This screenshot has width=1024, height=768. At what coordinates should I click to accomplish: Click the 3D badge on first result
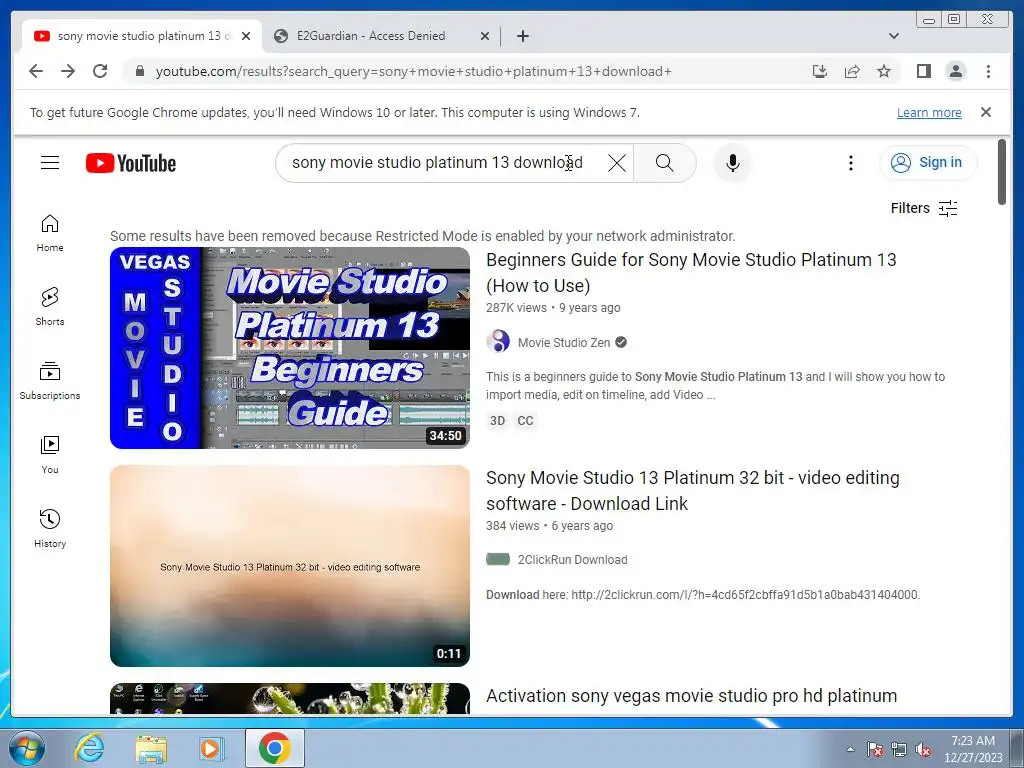pyautogui.click(x=497, y=421)
